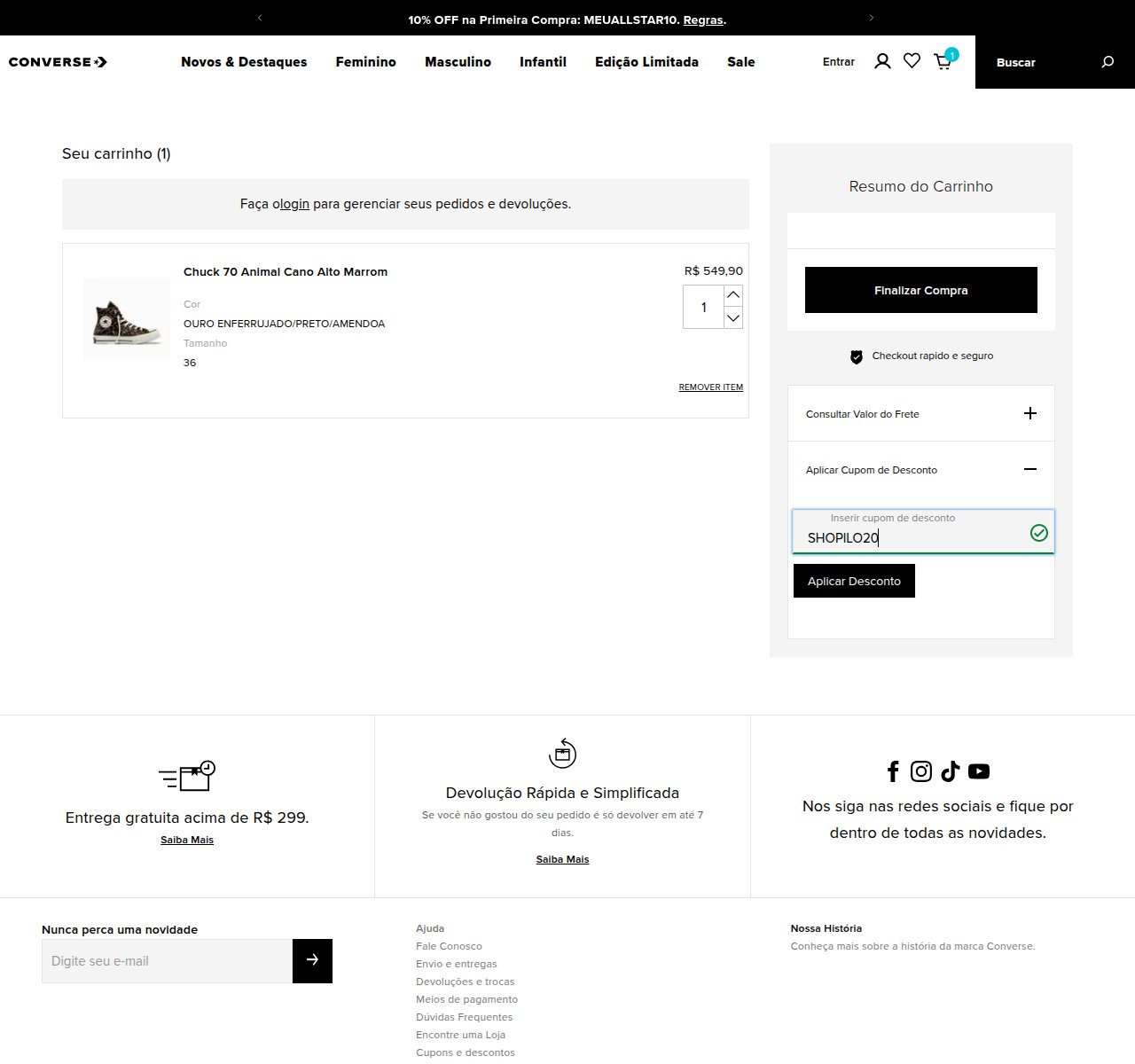
Task: Open Devoluções e trocas footer link
Action: [465, 982]
